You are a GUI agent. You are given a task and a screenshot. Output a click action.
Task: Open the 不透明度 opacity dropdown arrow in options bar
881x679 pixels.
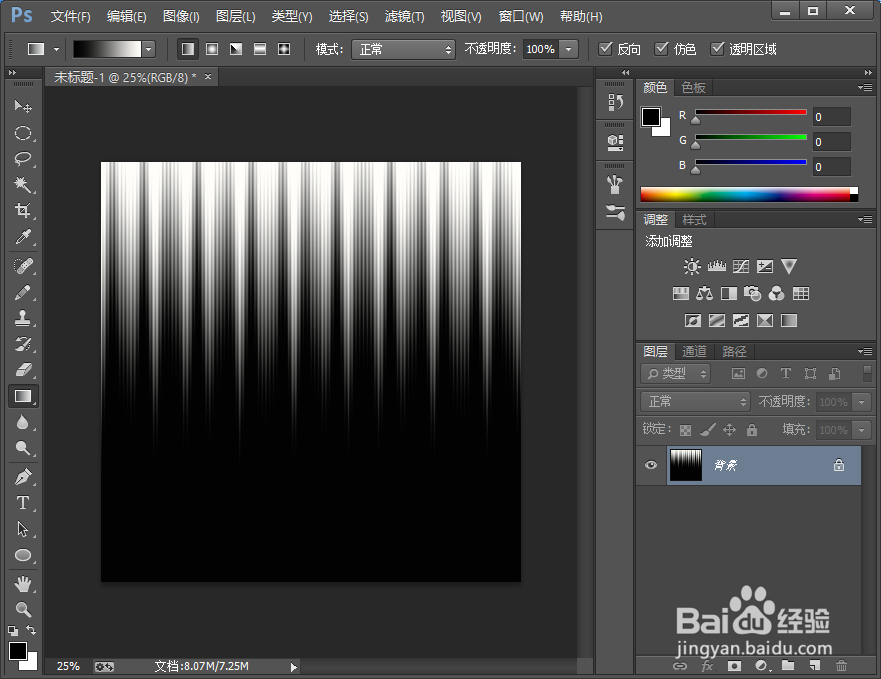pyautogui.click(x=569, y=49)
